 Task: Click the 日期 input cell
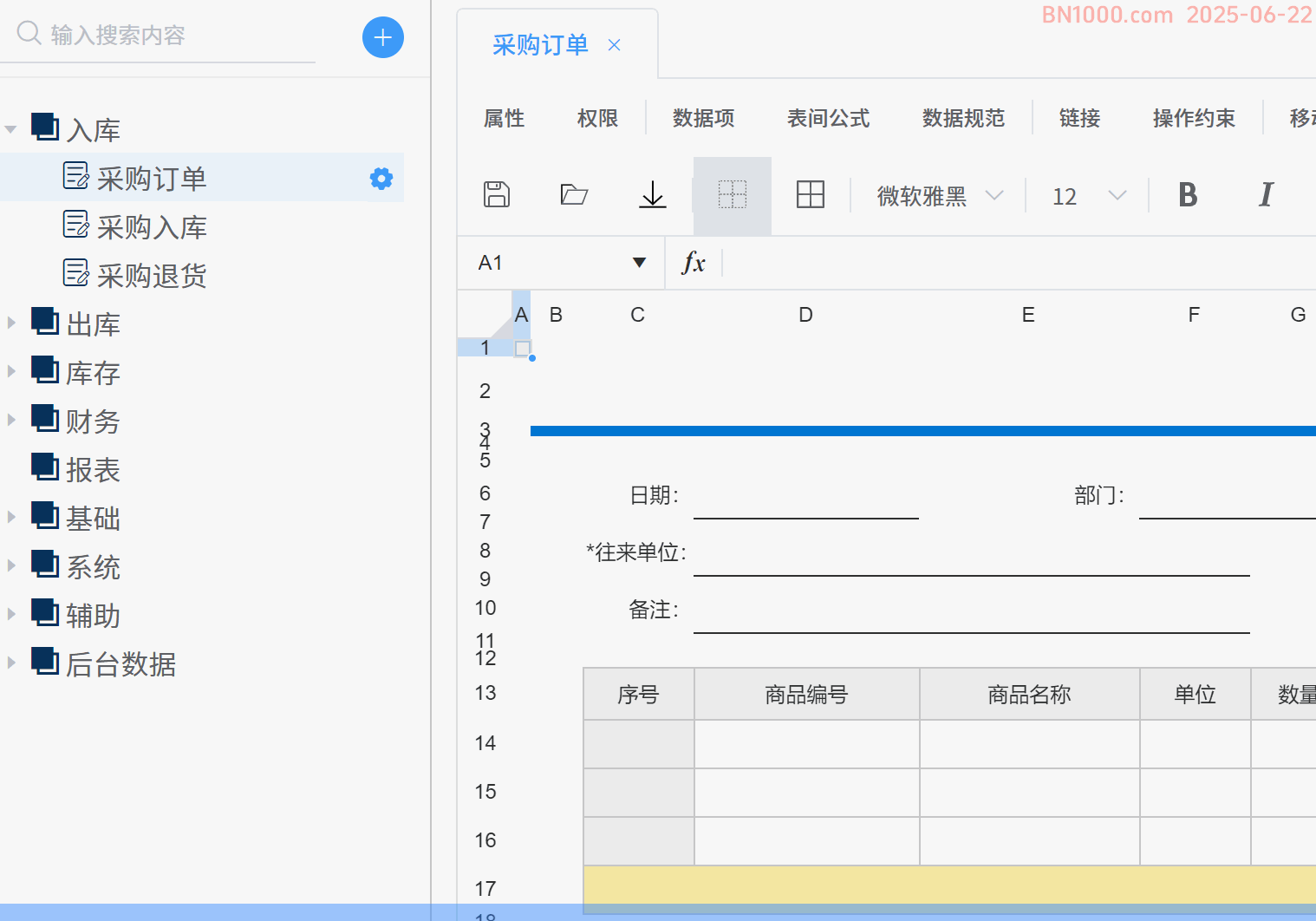pos(806,495)
